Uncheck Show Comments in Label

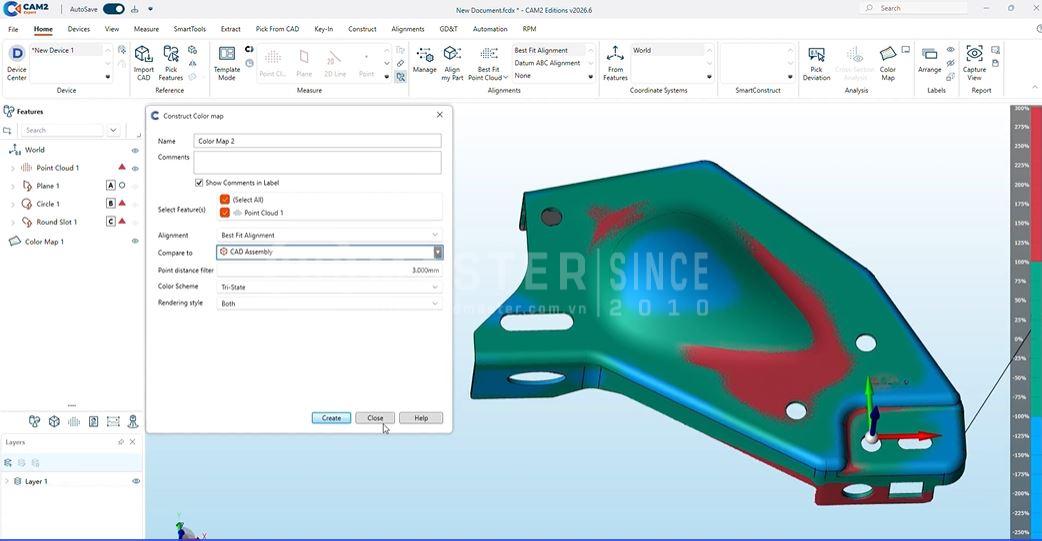click(x=199, y=182)
